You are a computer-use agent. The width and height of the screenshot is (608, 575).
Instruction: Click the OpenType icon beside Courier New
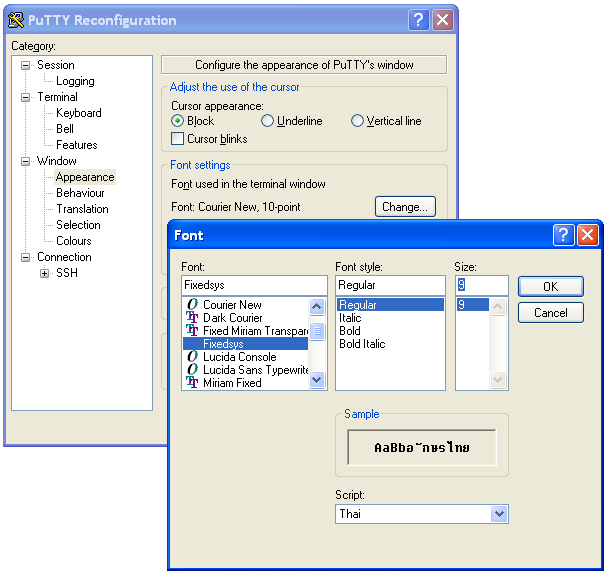[x=192, y=304]
